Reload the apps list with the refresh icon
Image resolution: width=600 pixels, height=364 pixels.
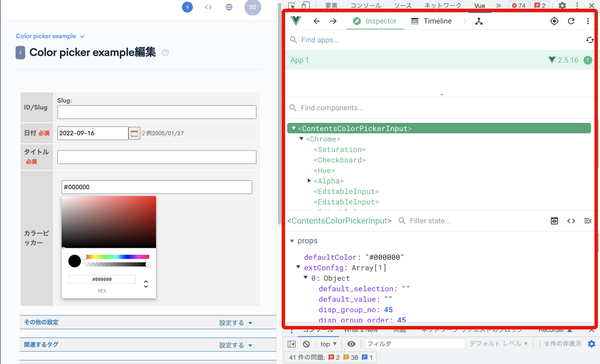click(x=589, y=40)
